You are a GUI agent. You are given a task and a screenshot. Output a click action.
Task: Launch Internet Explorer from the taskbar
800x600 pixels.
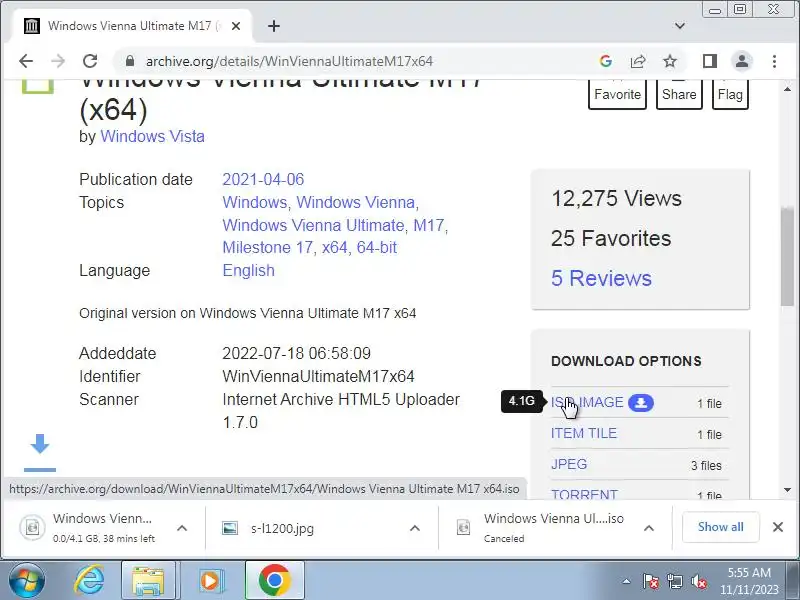pyautogui.click(x=90, y=580)
